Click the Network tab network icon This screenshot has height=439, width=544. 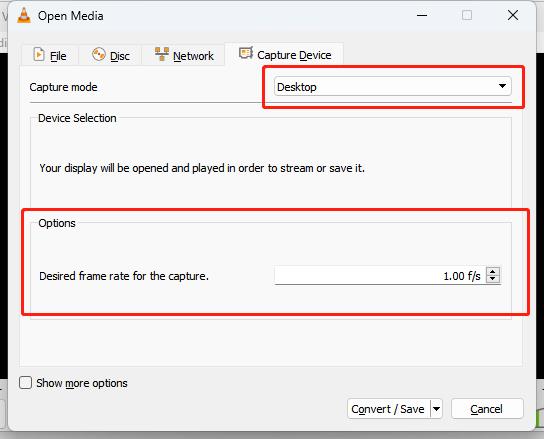(x=162, y=54)
